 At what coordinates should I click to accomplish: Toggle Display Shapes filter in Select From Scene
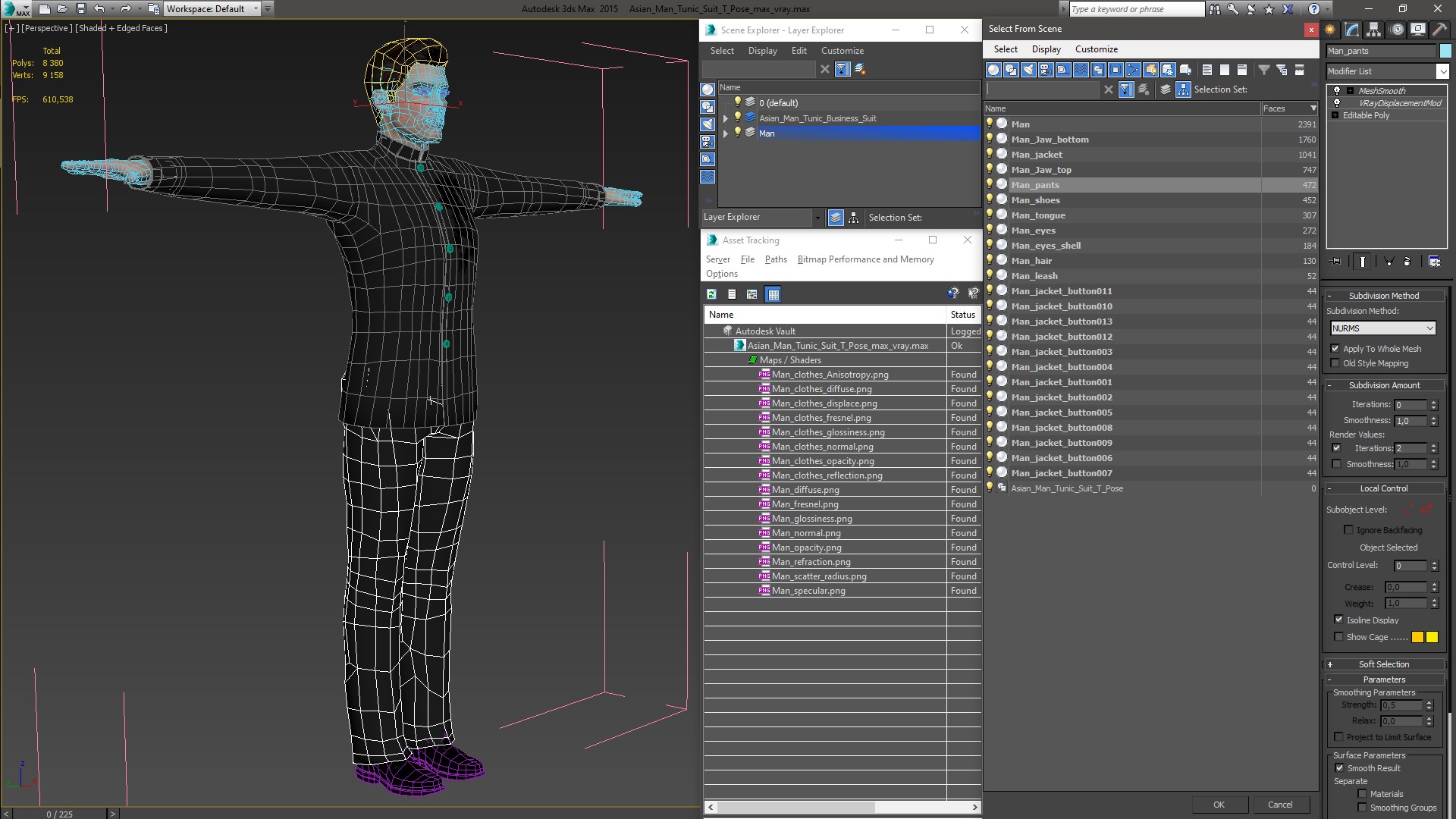(x=1011, y=70)
